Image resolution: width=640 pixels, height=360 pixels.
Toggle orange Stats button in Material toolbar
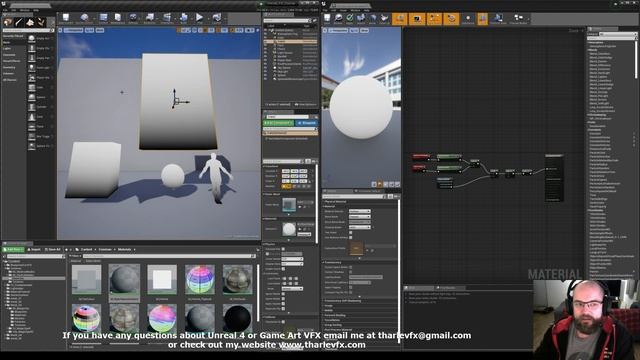click(x=482, y=19)
